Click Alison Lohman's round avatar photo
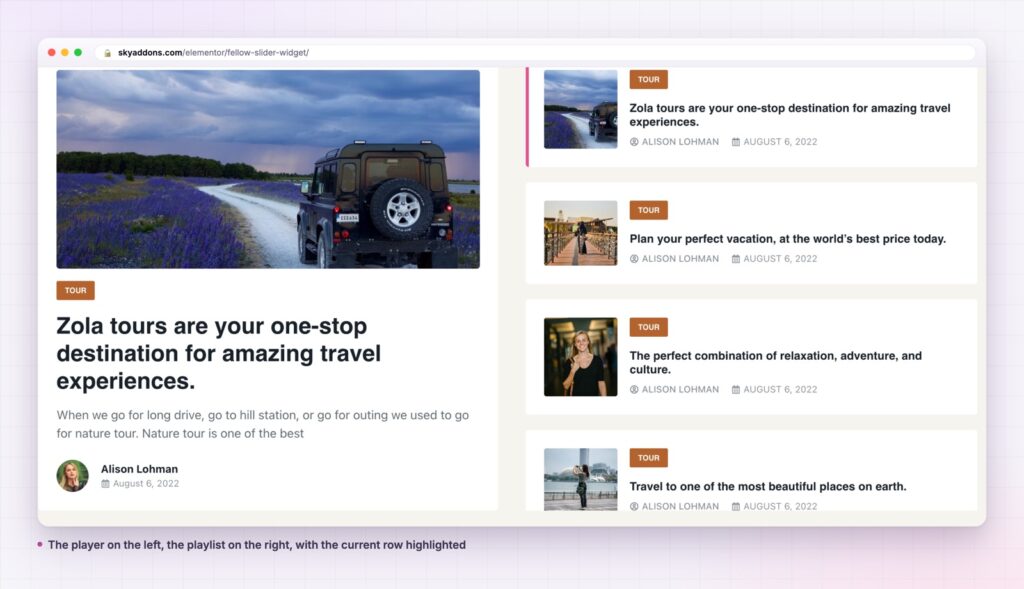 click(x=72, y=475)
